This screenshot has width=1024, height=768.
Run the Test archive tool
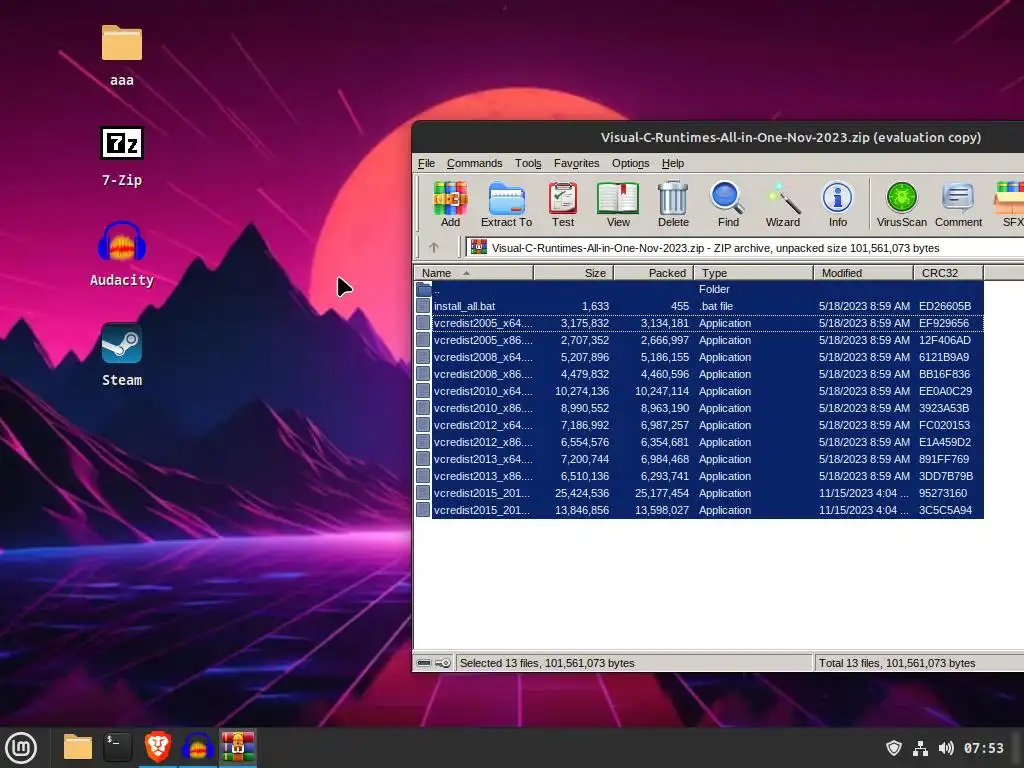click(562, 204)
